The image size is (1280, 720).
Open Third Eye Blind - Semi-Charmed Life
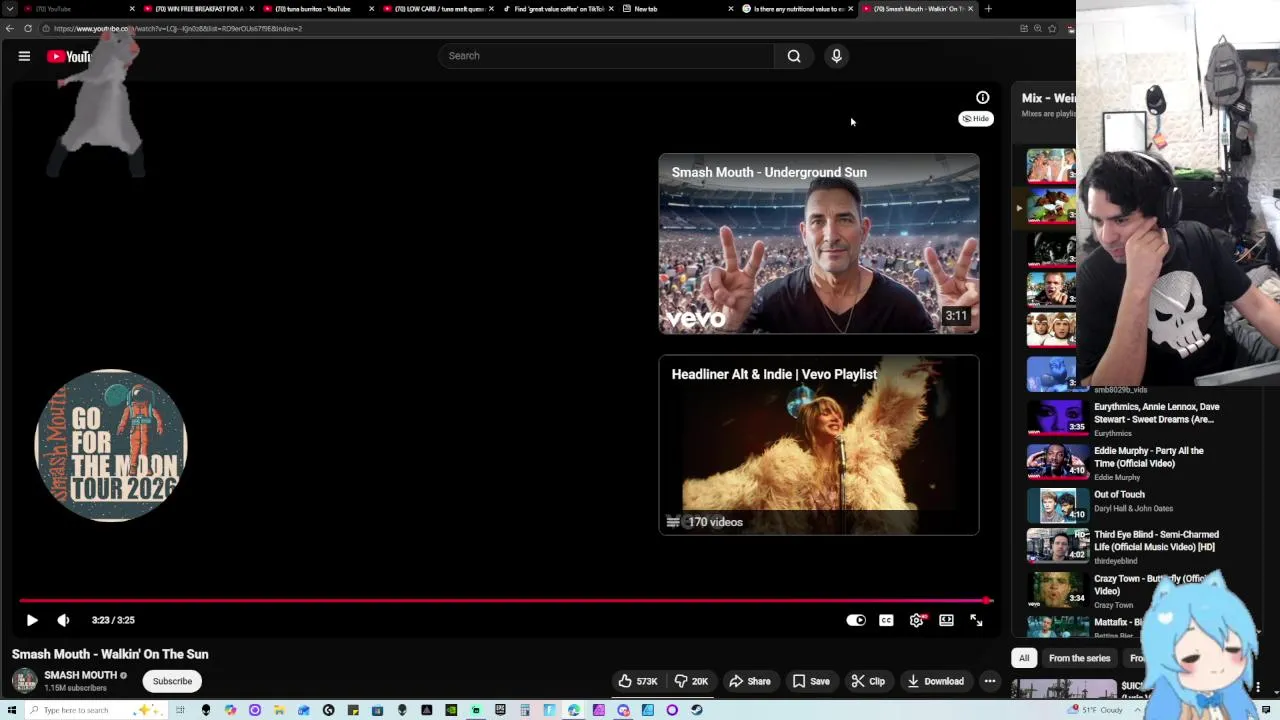1156,541
